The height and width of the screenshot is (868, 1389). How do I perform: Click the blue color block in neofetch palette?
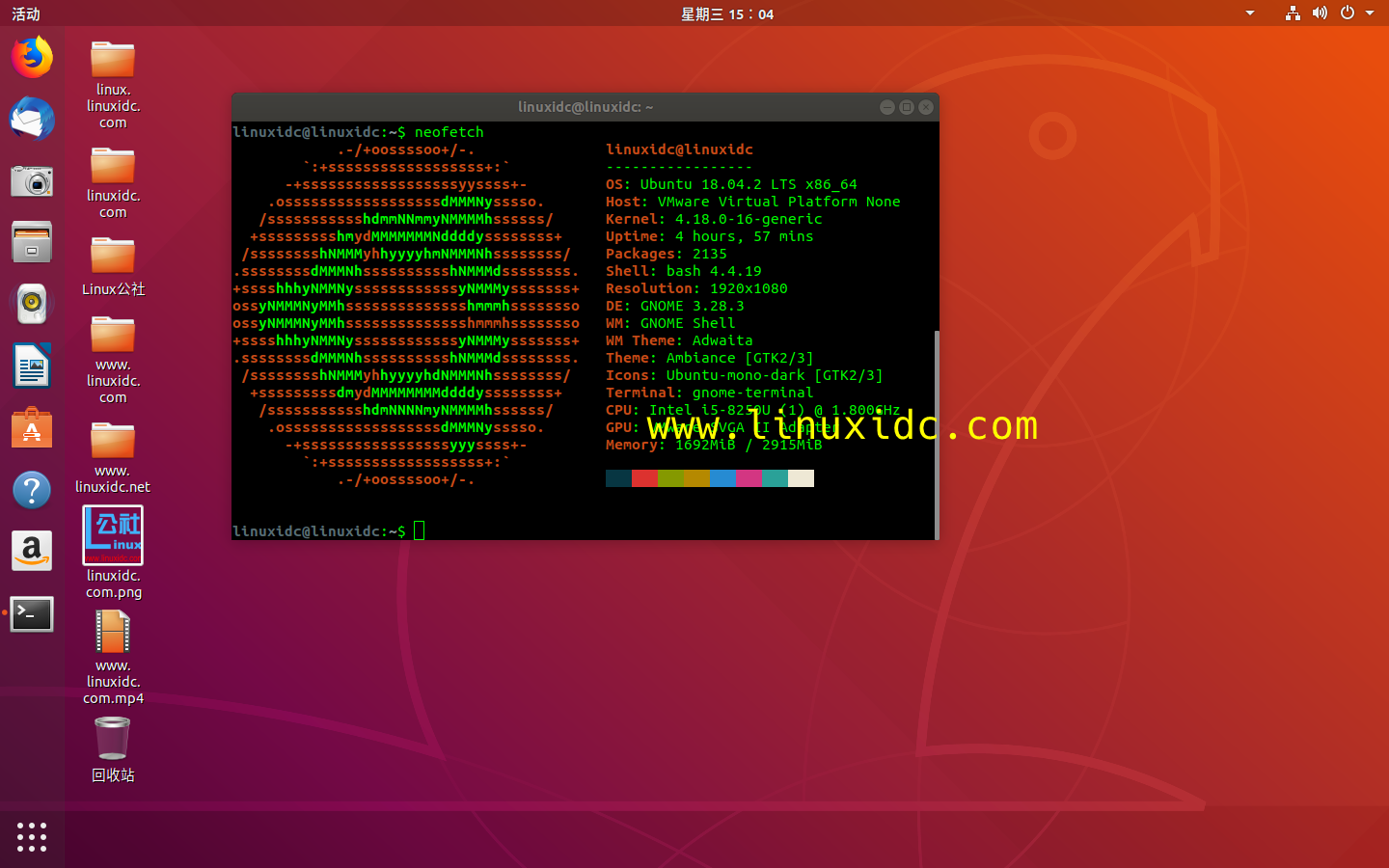pyautogui.click(x=722, y=478)
